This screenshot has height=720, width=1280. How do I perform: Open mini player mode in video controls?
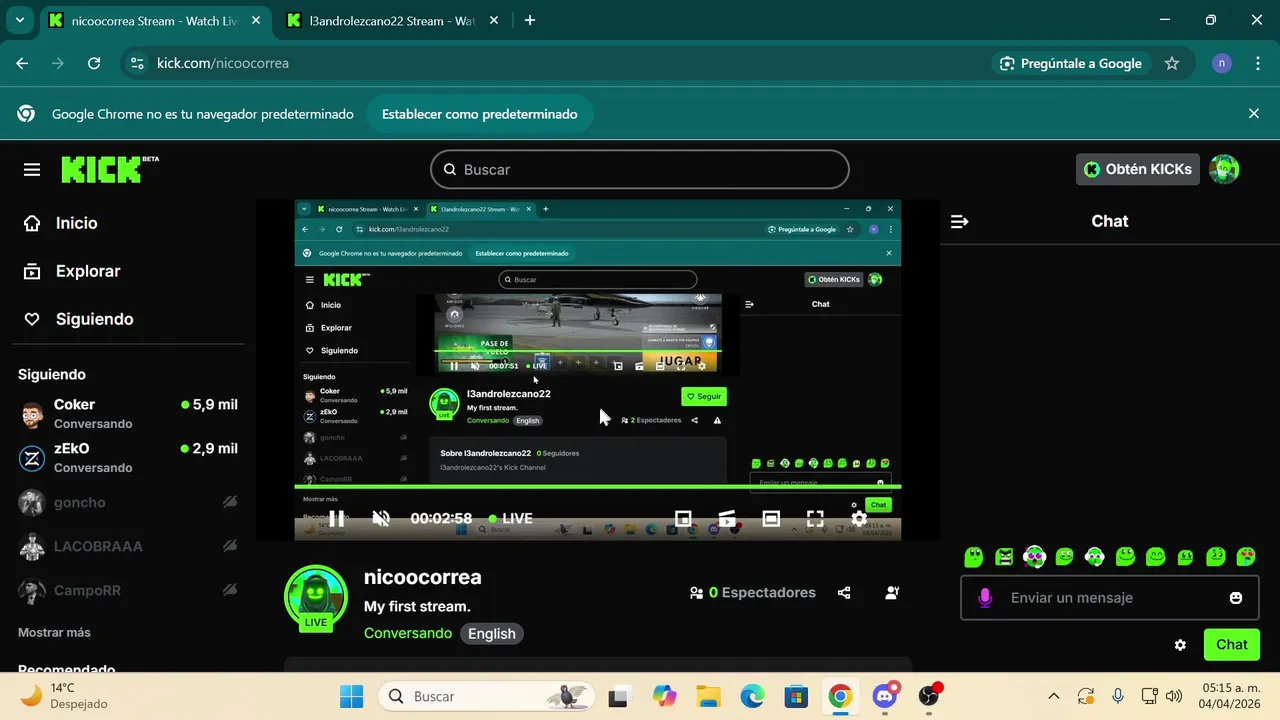coord(683,518)
